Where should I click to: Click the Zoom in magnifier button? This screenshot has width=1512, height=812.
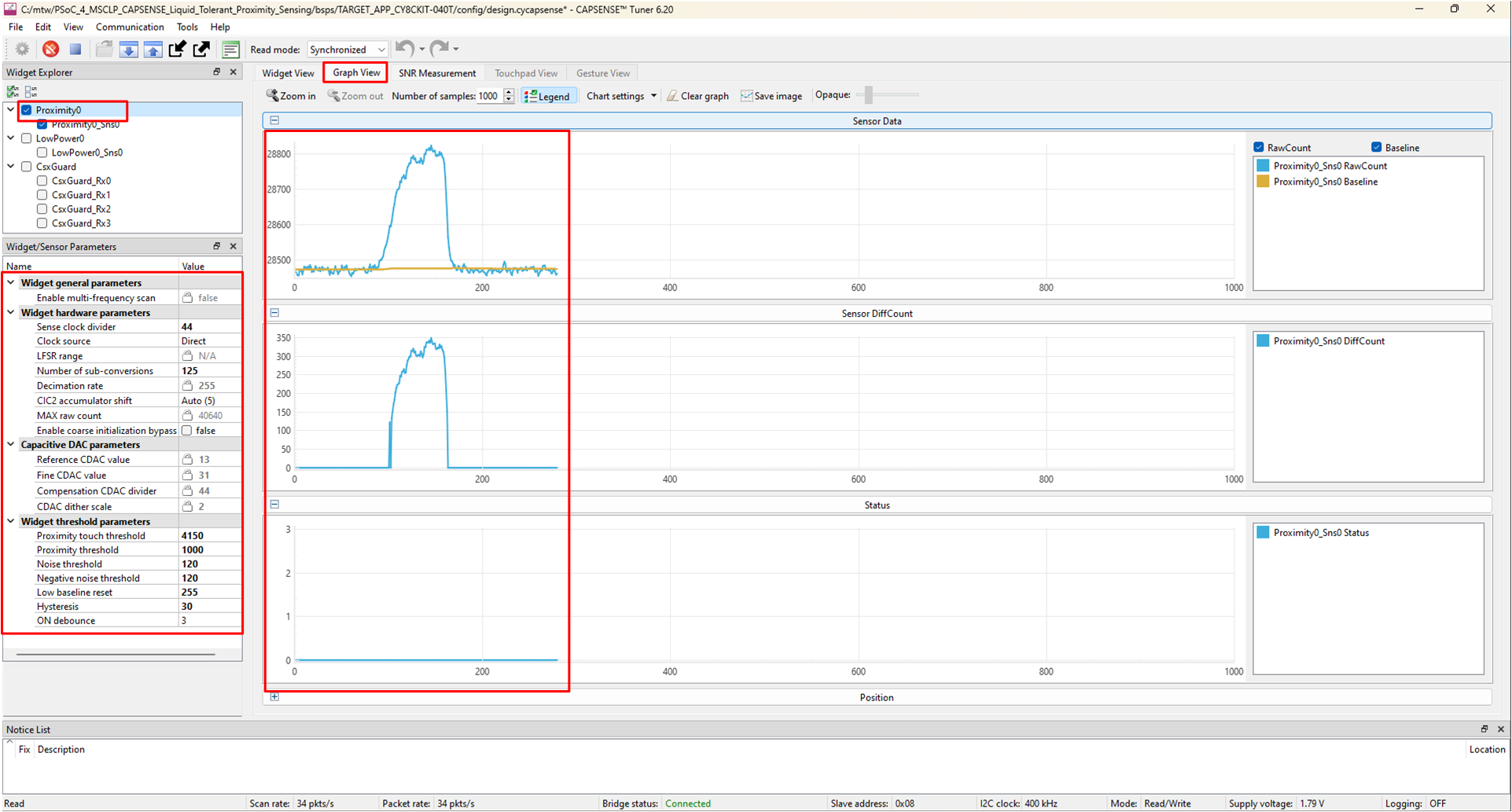[291, 96]
